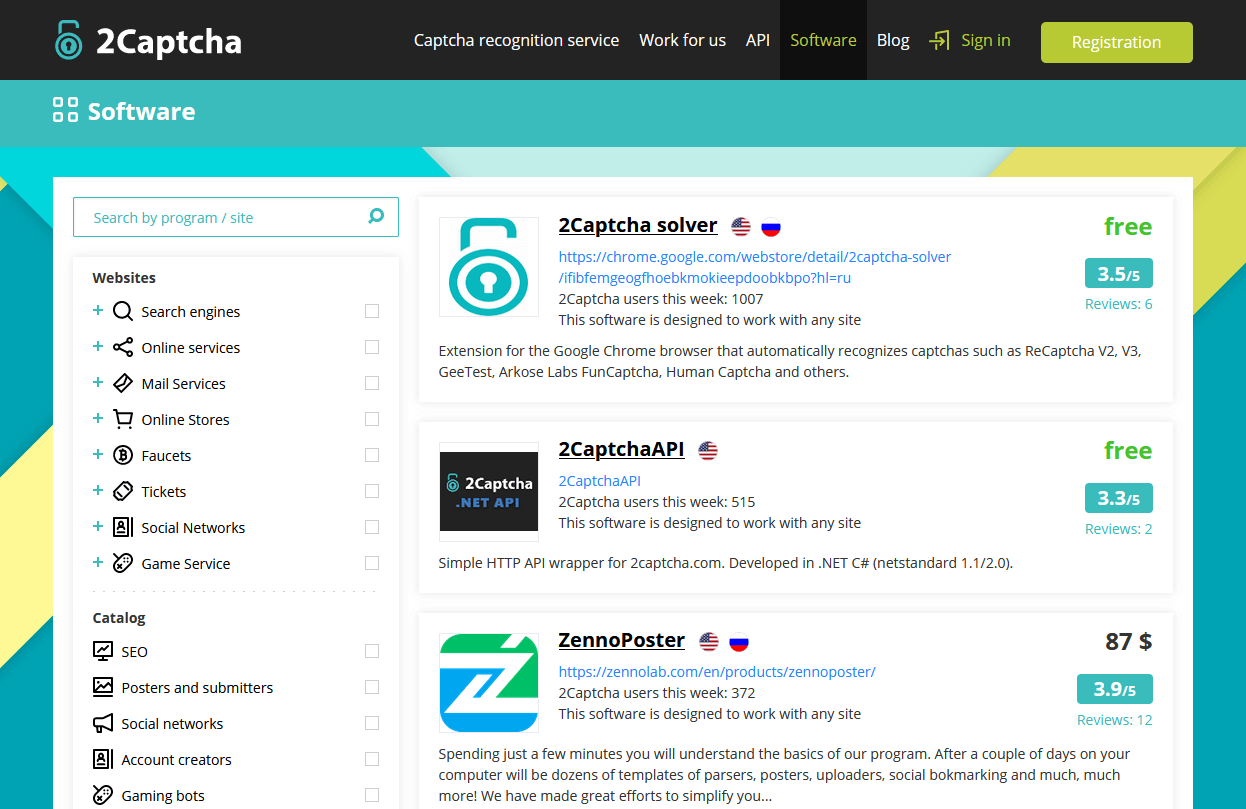Screen dimensions: 1246x809
Task: Click the Account creators icon
Action: 103,759
